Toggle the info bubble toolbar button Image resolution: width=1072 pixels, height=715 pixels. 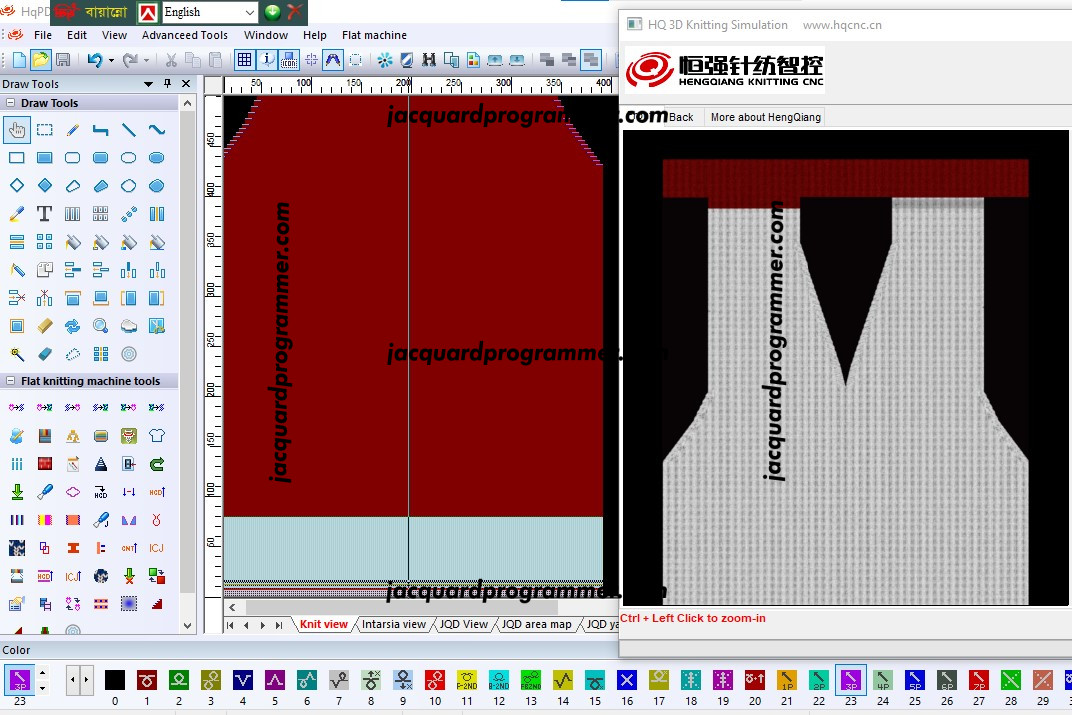pyautogui.click(x=267, y=60)
